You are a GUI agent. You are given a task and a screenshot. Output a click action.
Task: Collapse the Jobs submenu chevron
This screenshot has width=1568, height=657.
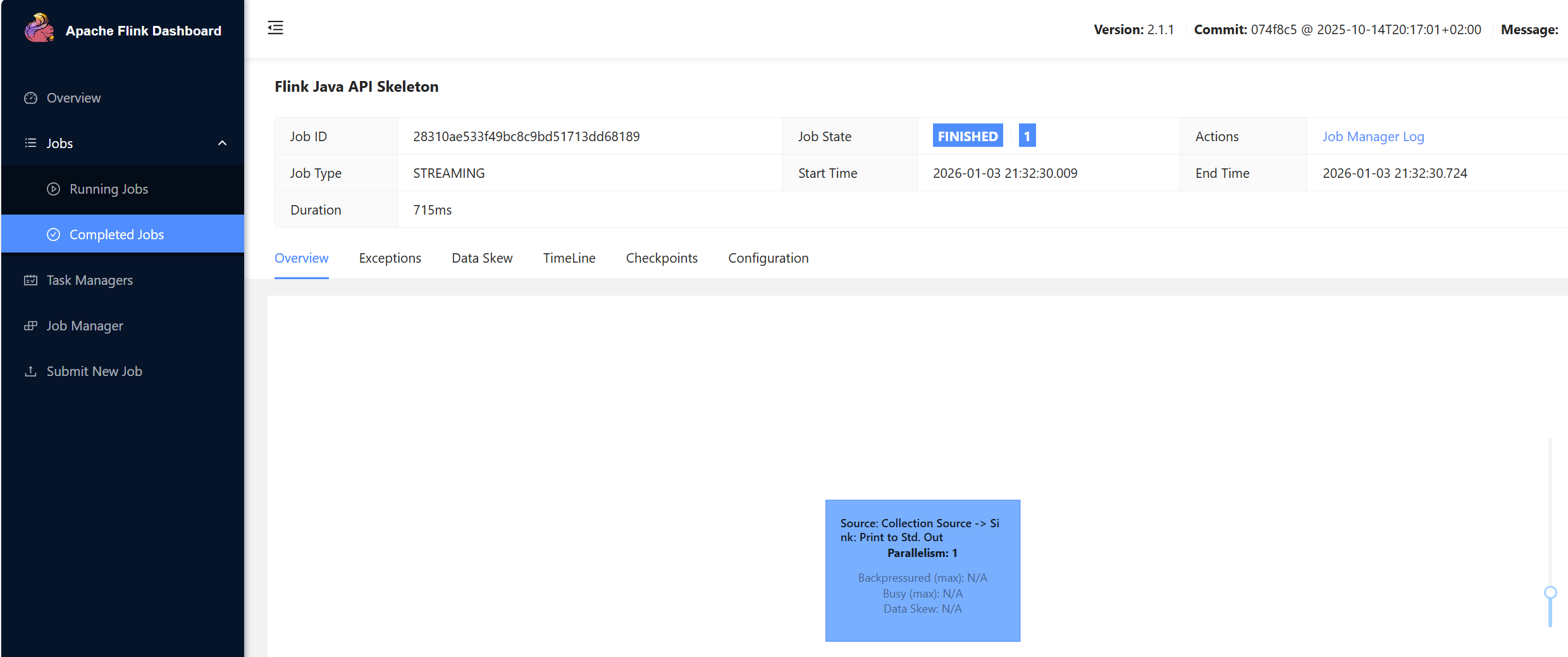click(222, 143)
